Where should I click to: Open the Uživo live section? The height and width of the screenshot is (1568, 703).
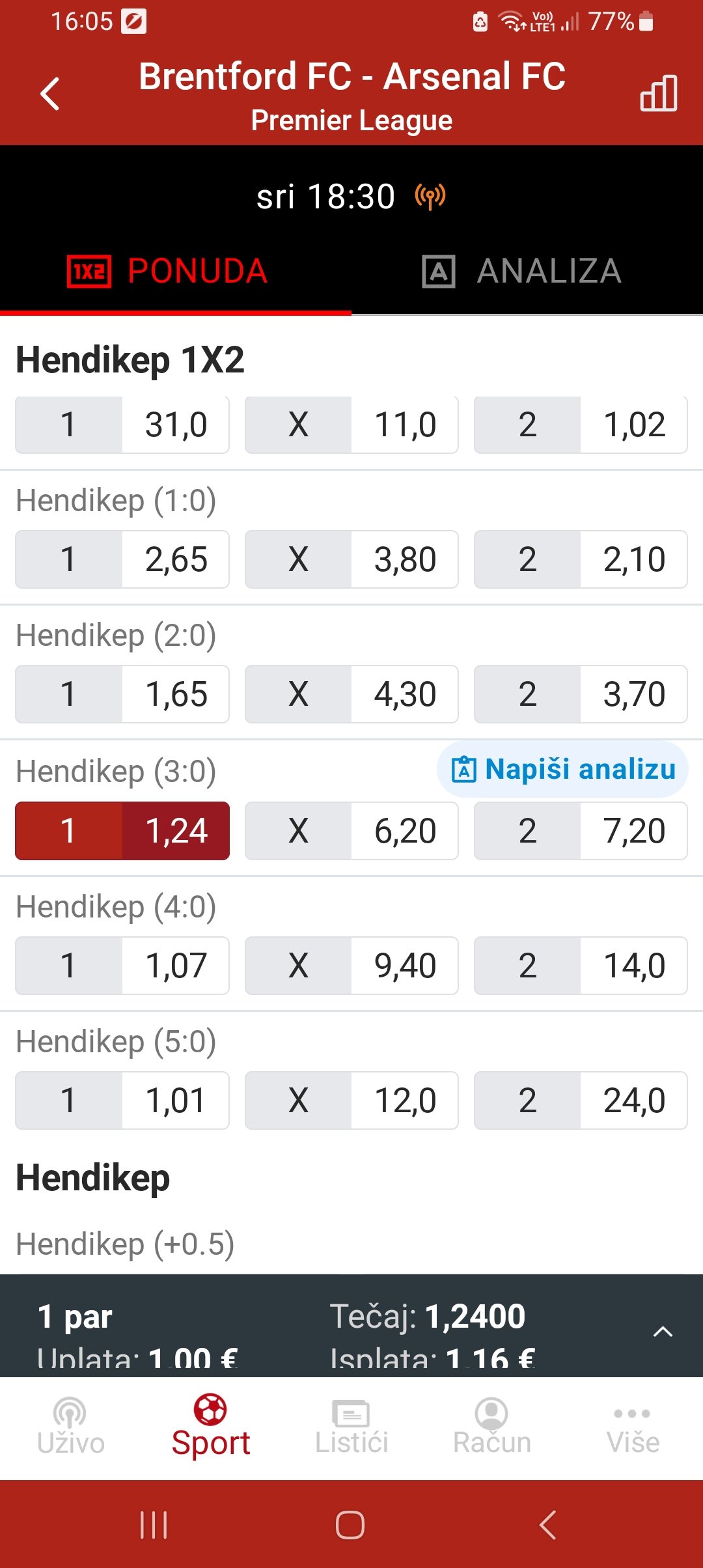pos(70,1426)
